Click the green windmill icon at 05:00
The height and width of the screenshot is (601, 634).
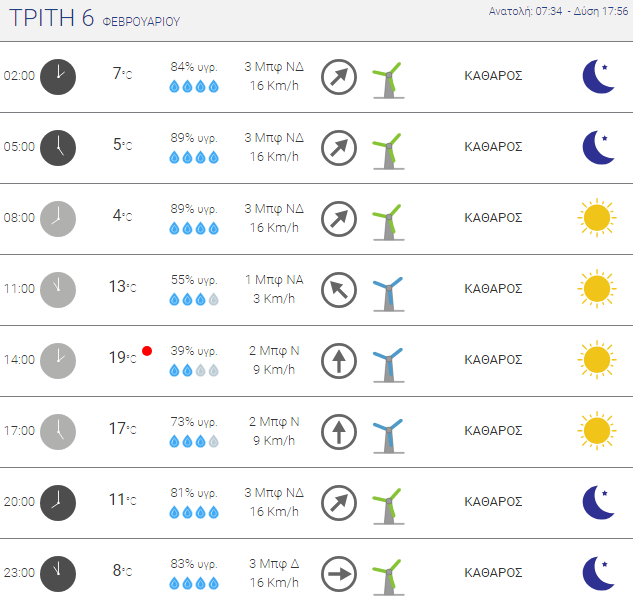coord(386,148)
